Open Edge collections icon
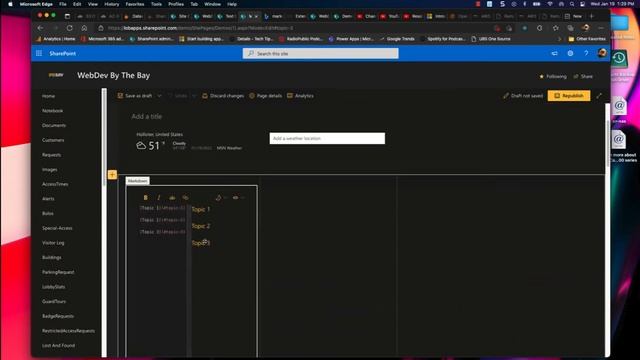Viewport: 640px width, 360px height. point(570,28)
